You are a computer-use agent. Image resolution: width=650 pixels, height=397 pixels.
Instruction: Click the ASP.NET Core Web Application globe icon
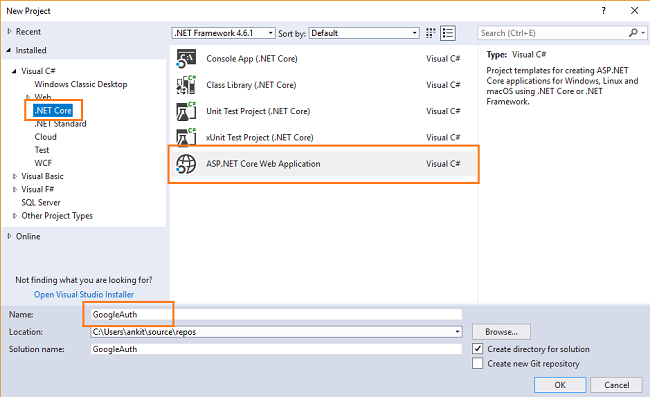point(186,164)
